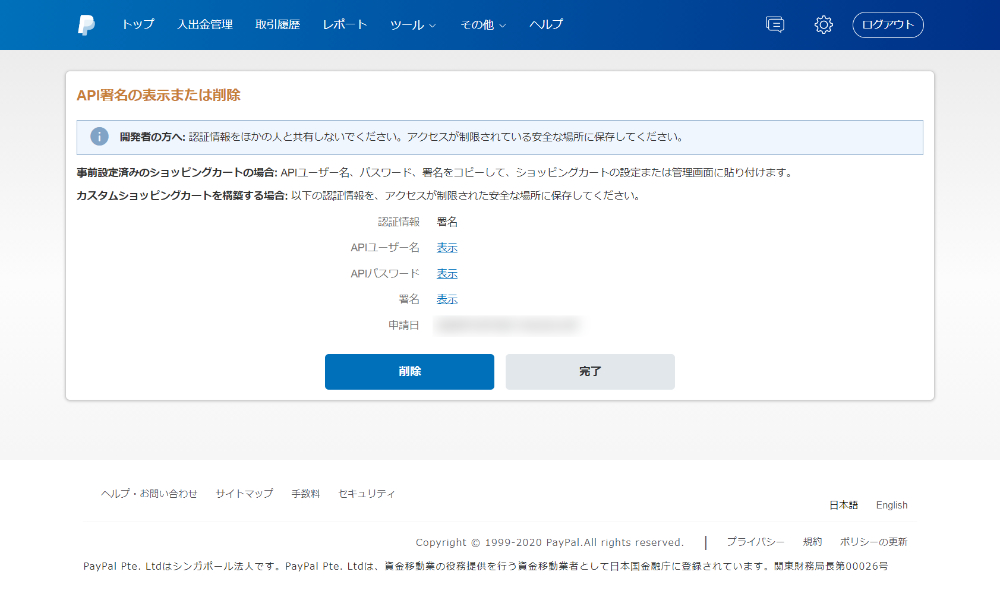The height and width of the screenshot is (597, 1000).
Task: Open ヘルプ in the top navigation
Action: click(546, 25)
